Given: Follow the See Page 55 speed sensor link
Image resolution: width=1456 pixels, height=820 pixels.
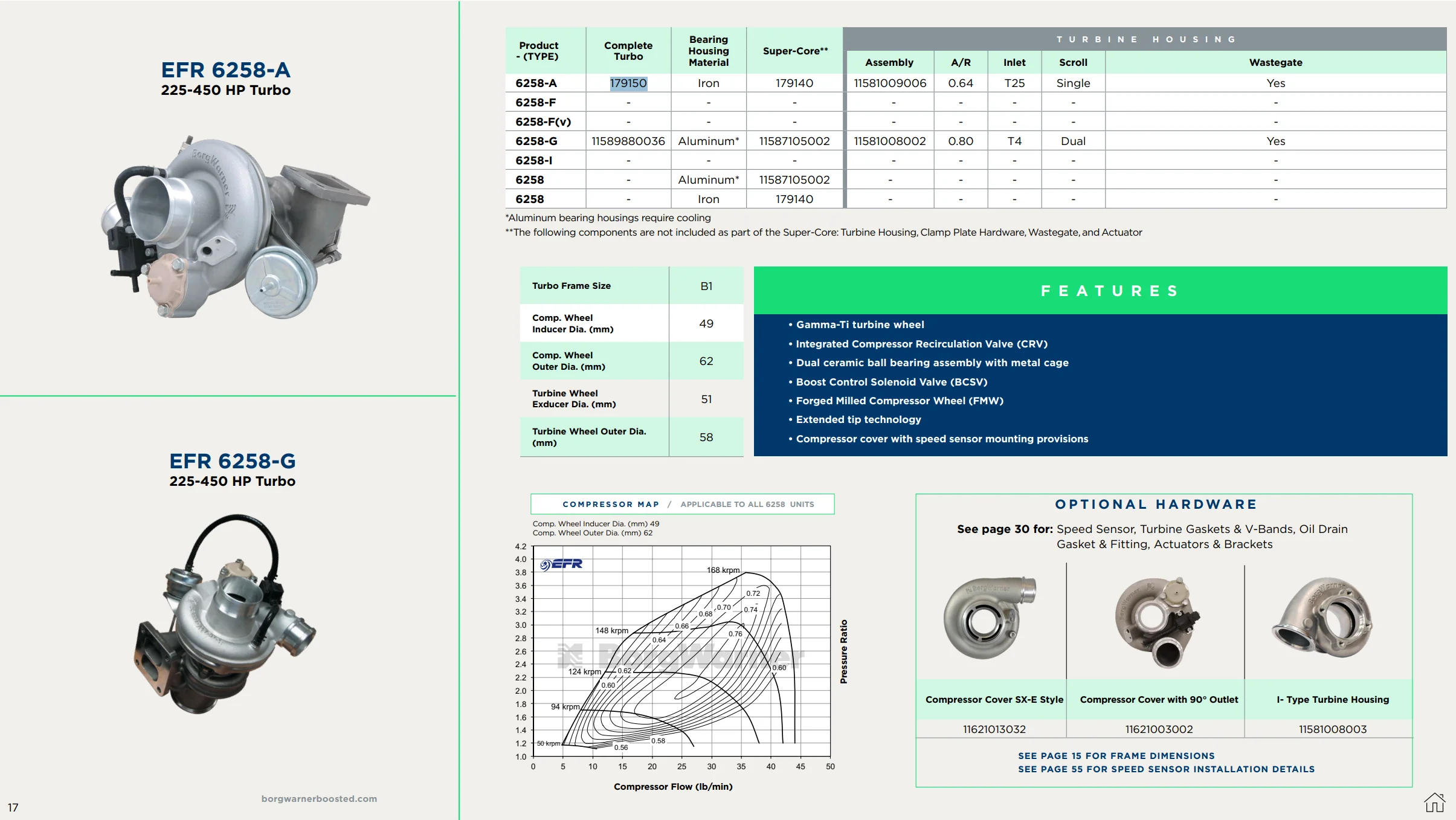Looking at the screenshot, I should 1166,769.
